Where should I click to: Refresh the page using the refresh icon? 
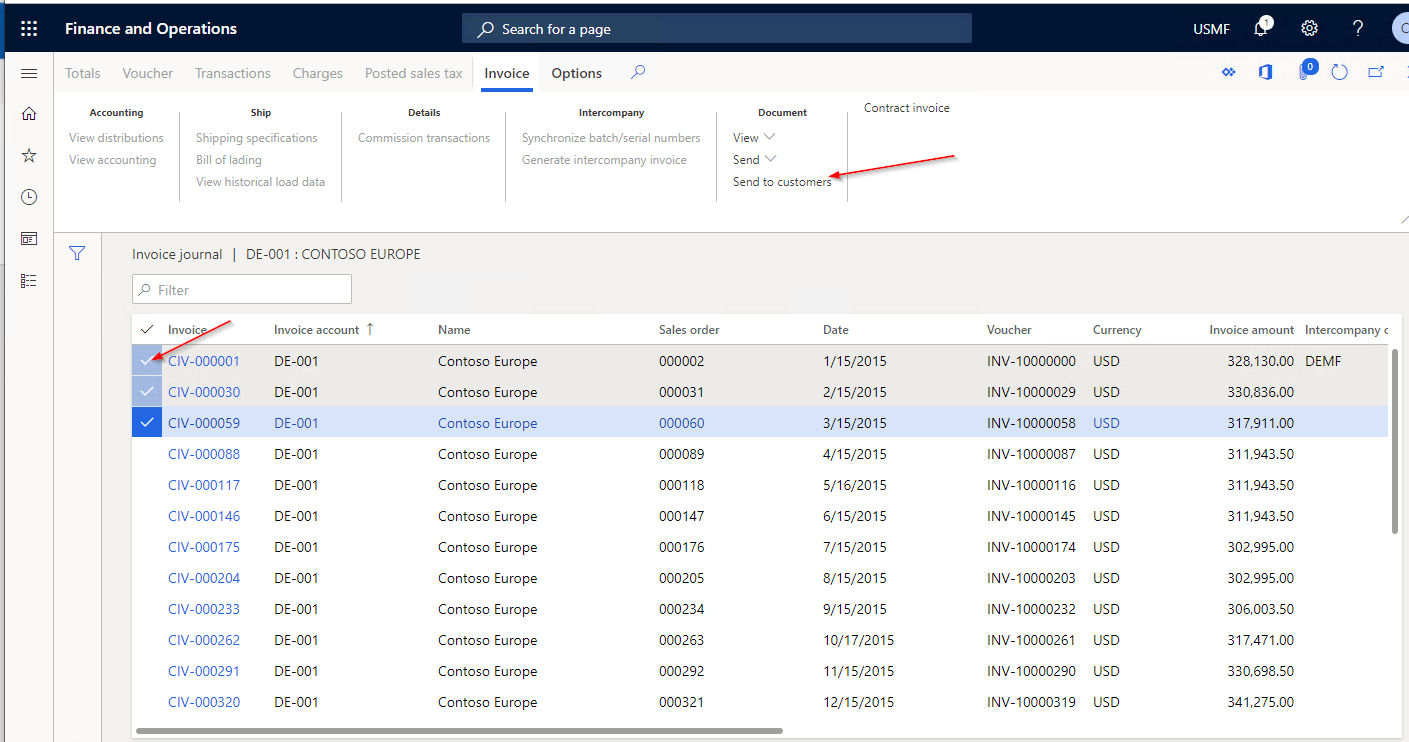point(1339,72)
